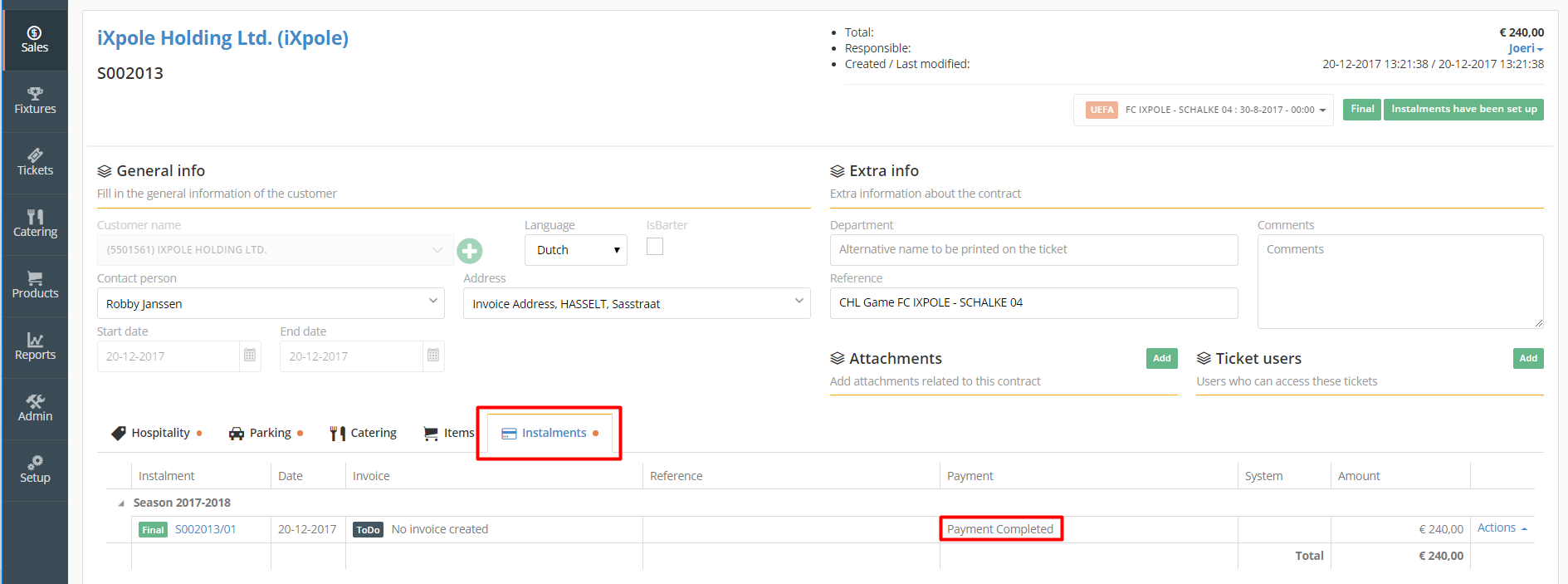1568x584 pixels.
Task: Click the No invoice created text
Action: click(x=440, y=529)
